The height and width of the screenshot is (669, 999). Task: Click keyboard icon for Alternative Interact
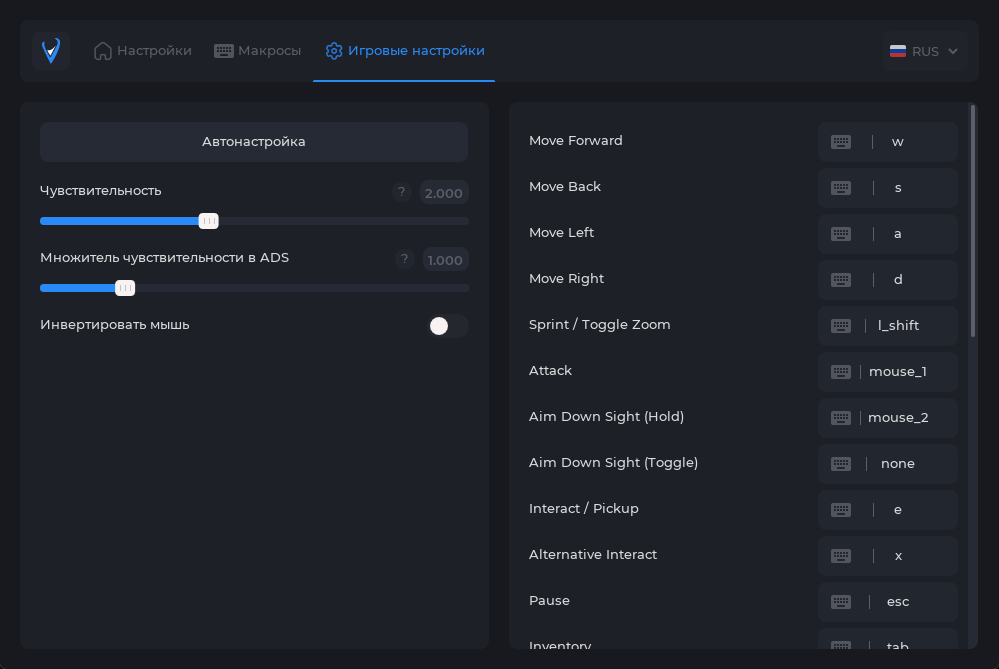pos(841,556)
